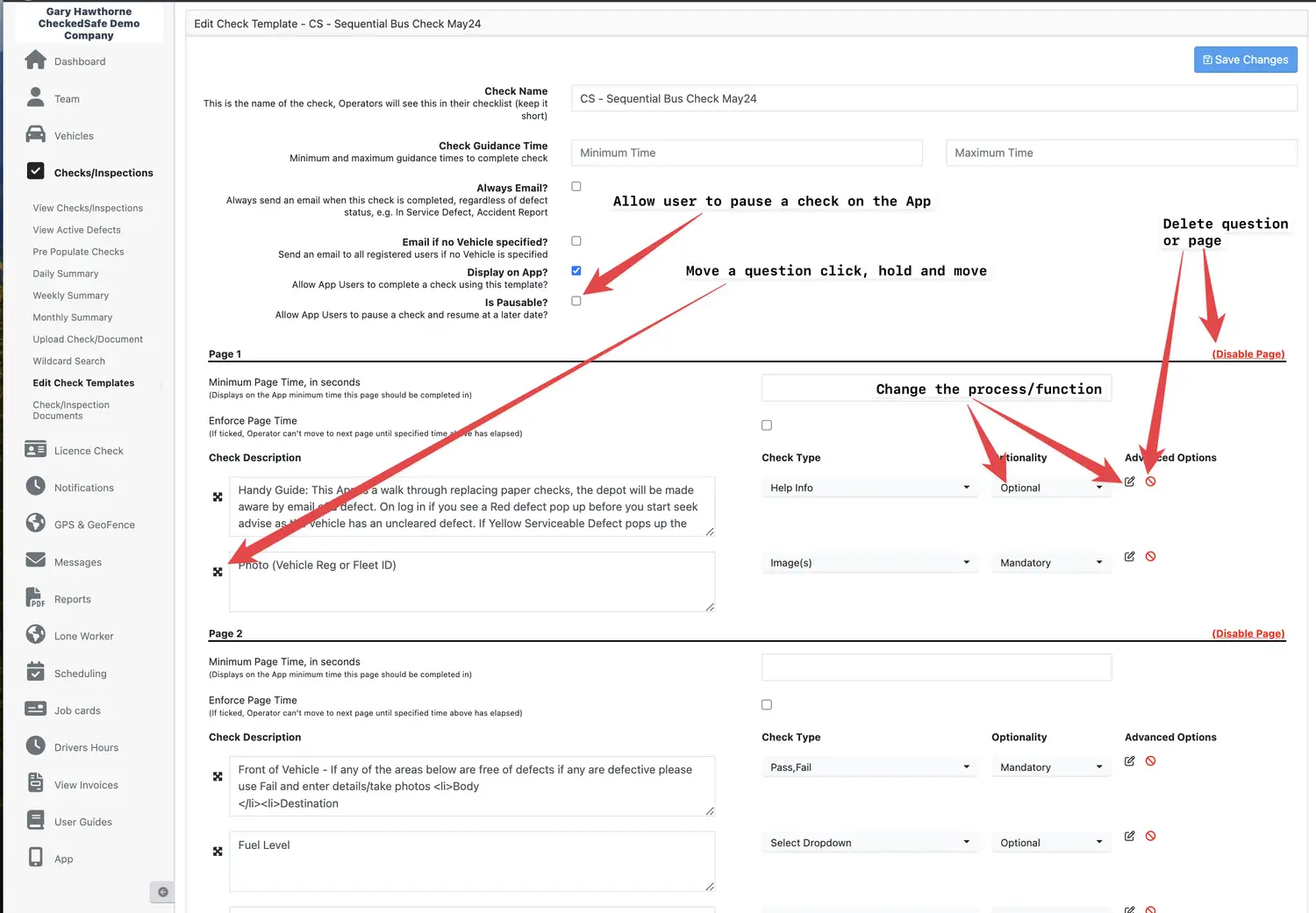This screenshot has height=913, width=1316.
Task: Click Disable Page link for Page 1
Action: (x=1248, y=354)
